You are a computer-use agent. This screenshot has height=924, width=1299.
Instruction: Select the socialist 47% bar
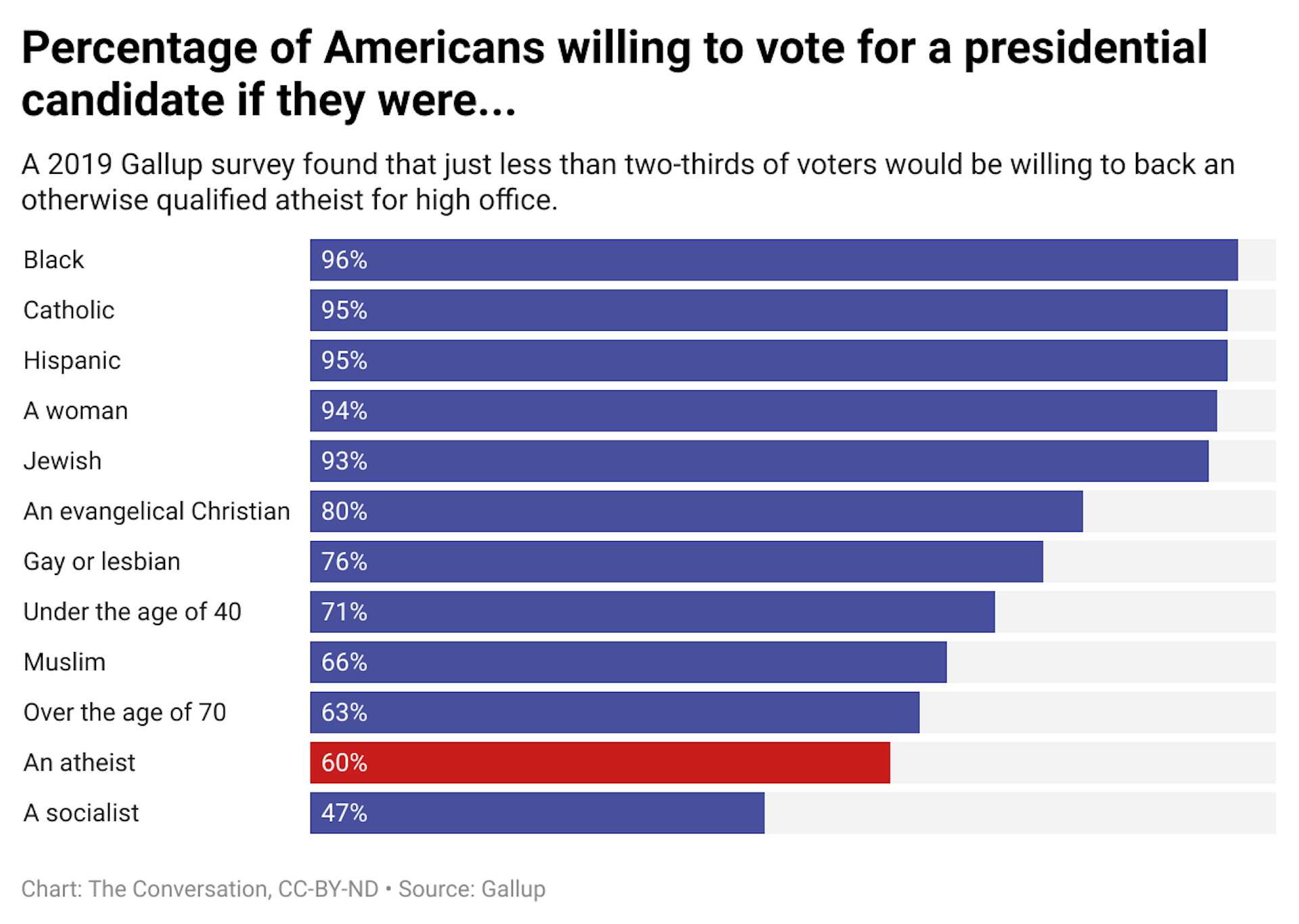click(x=537, y=812)
